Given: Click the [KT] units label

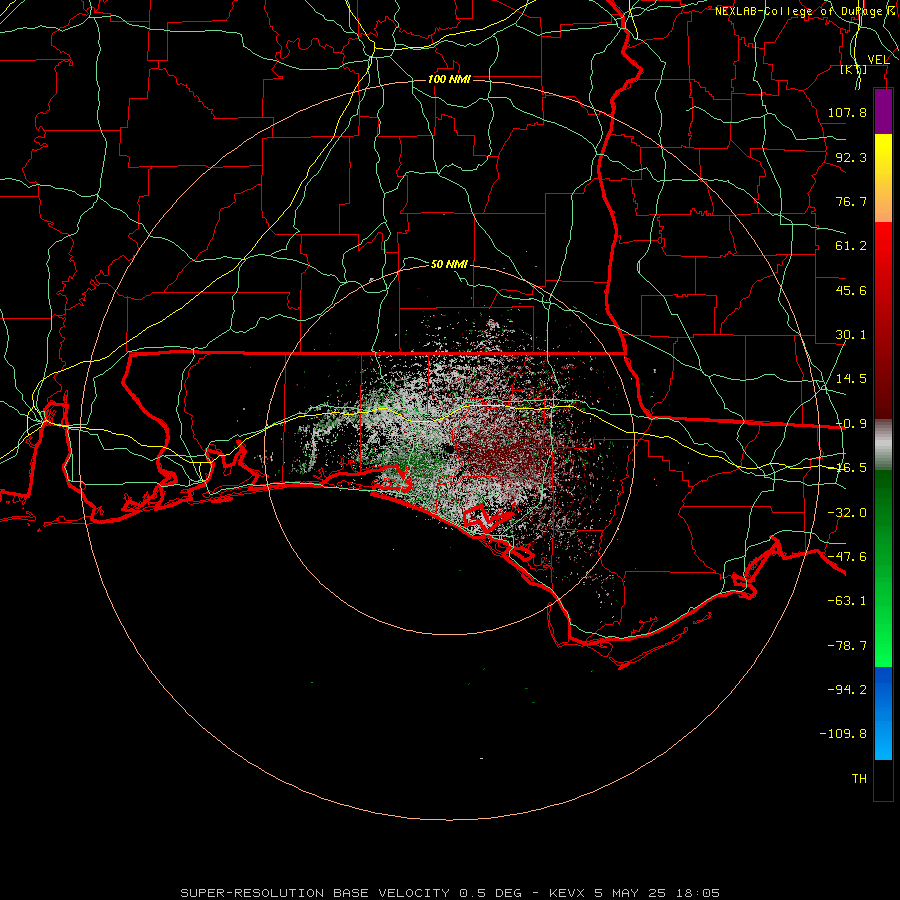Looking at the screenshot, I should point(854,69).
